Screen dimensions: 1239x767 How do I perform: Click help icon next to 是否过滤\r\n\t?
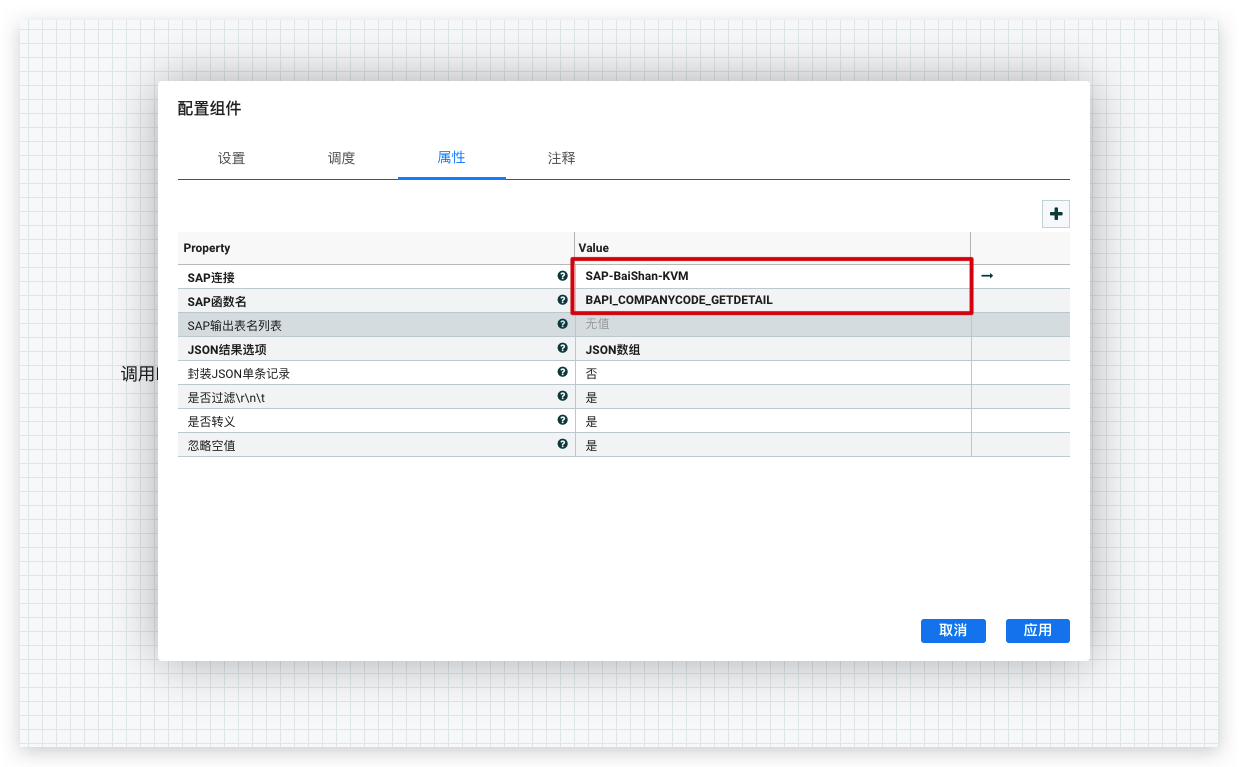pyautogui.click(x=562, y=396)
